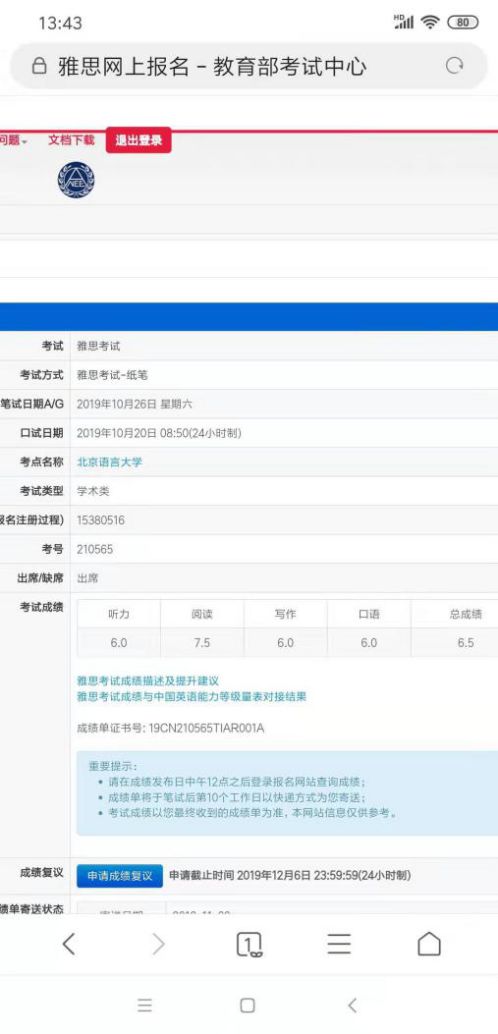
Task: Open the browser tabs switcher icon
Action: [249, 944]
